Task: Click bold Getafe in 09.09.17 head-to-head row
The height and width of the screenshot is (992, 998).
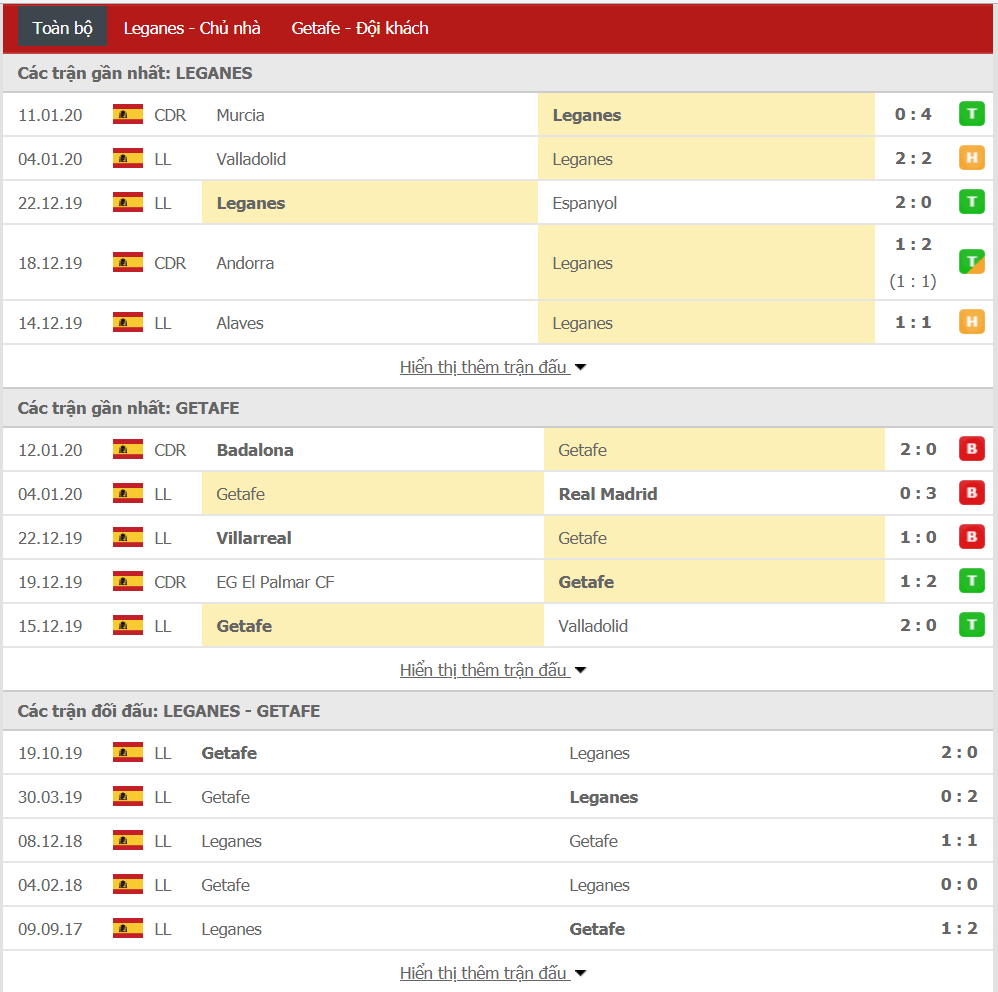Action: [597, 929]
